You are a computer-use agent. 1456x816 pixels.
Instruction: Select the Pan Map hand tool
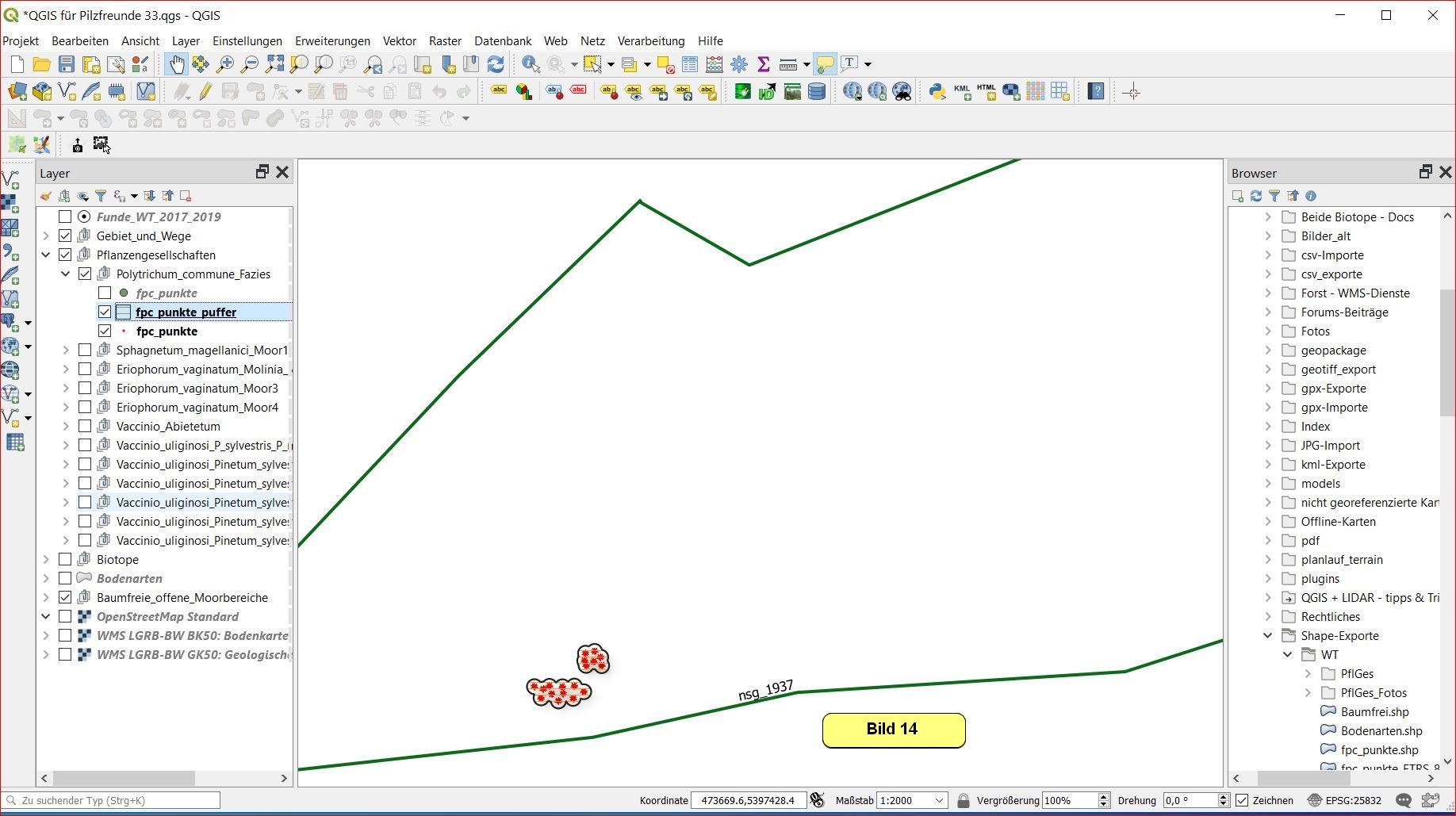175,64
